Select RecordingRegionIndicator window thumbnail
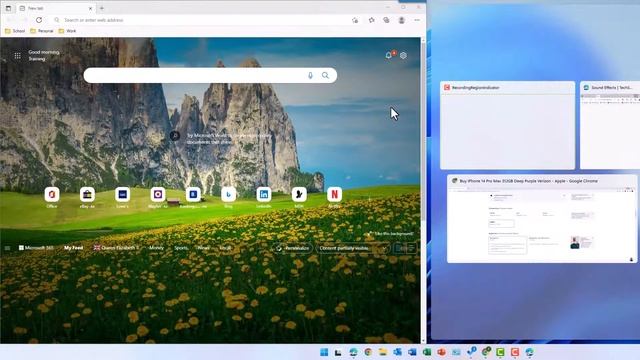The height and width of the screenshot is (360, 640). click(507, 125)
